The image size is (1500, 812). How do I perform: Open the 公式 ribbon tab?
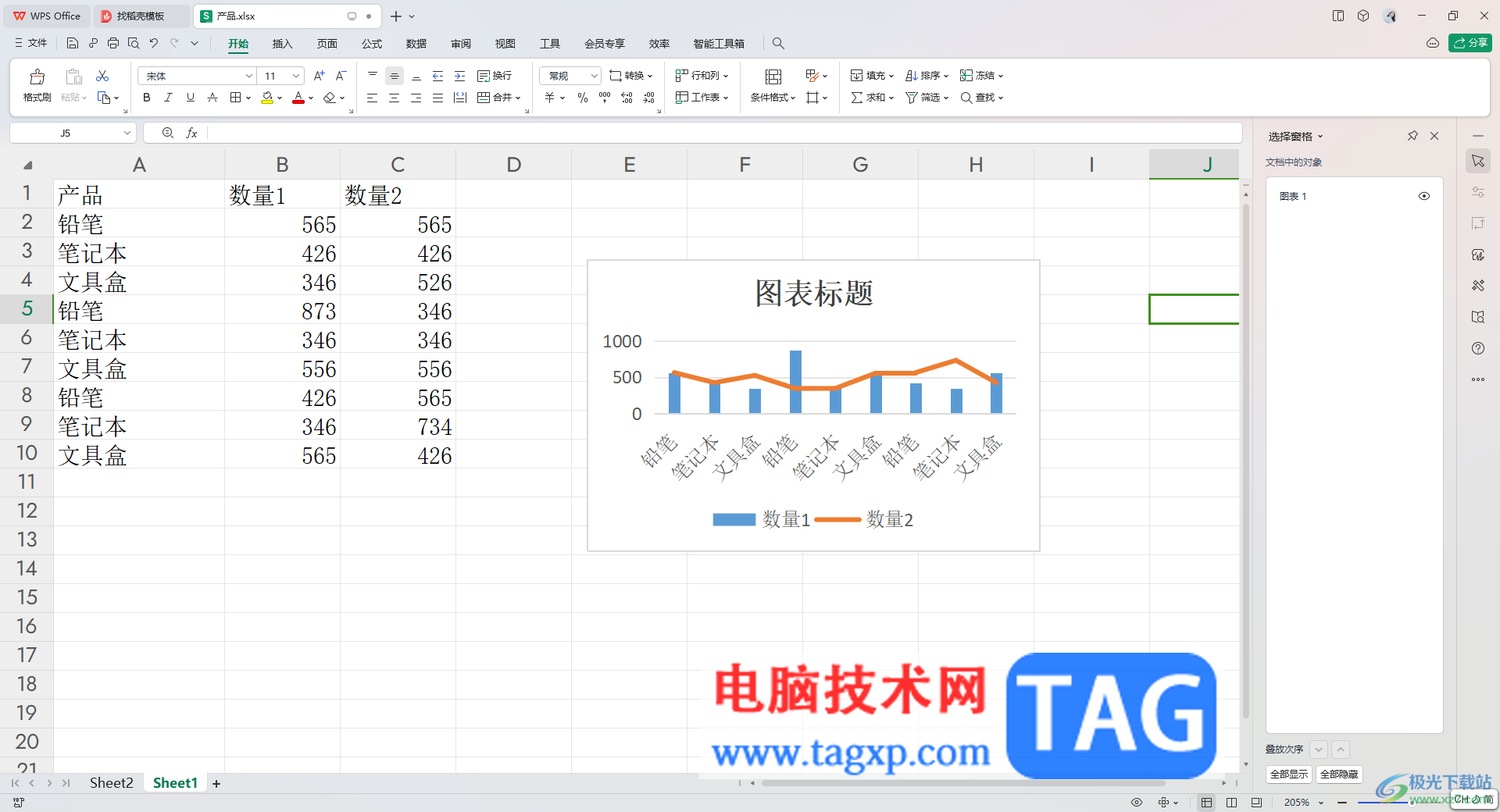tap(372, 44)
